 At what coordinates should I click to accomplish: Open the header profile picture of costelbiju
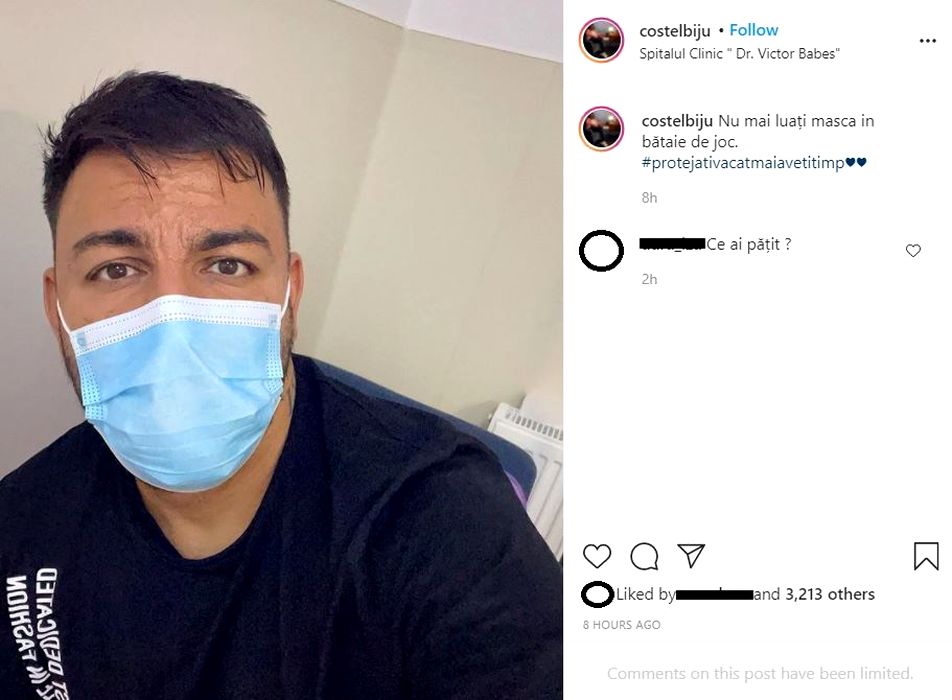tap(602, 40)
